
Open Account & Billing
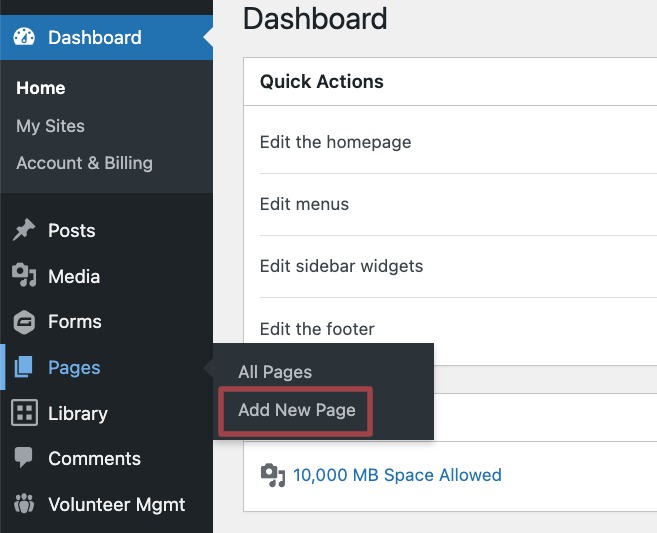point(84,163)
